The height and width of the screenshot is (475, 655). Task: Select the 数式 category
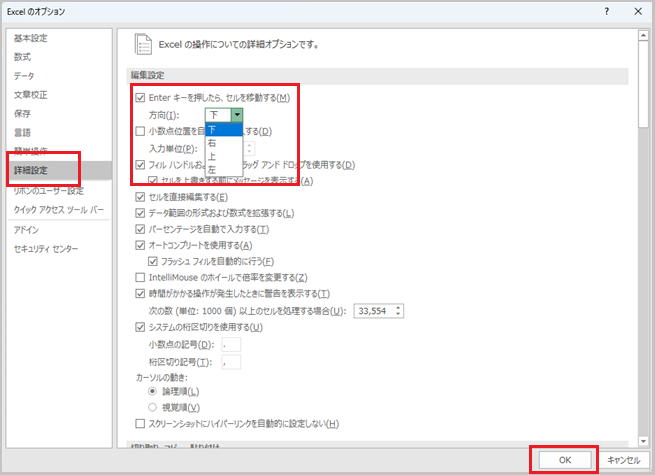(22, 57)
